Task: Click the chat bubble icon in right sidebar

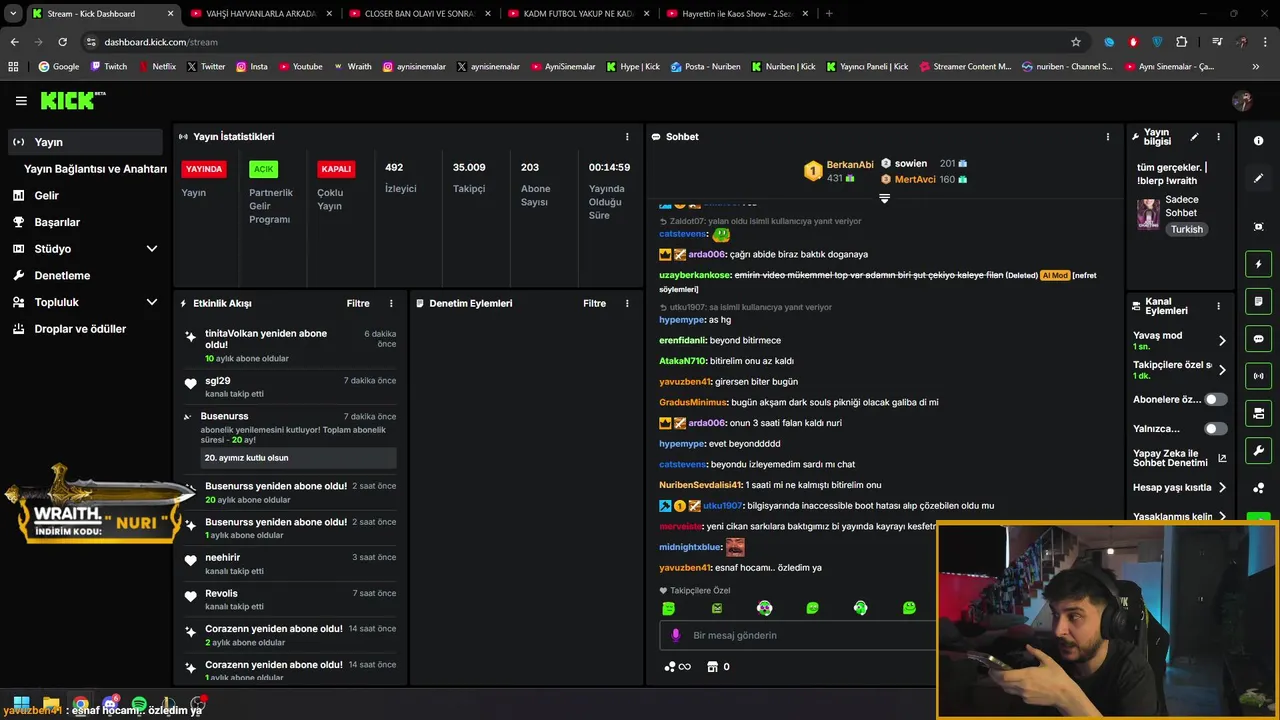Action: pos(1258,339)
